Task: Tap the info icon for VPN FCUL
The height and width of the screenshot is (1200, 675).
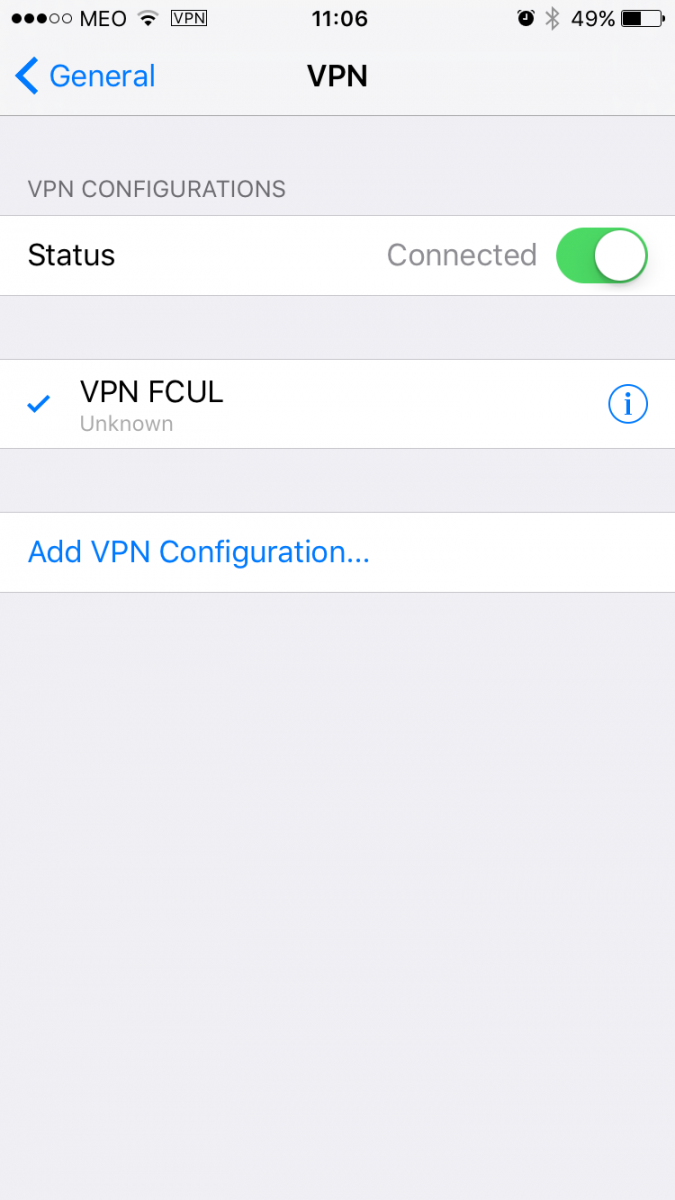Action: (628, 404)
